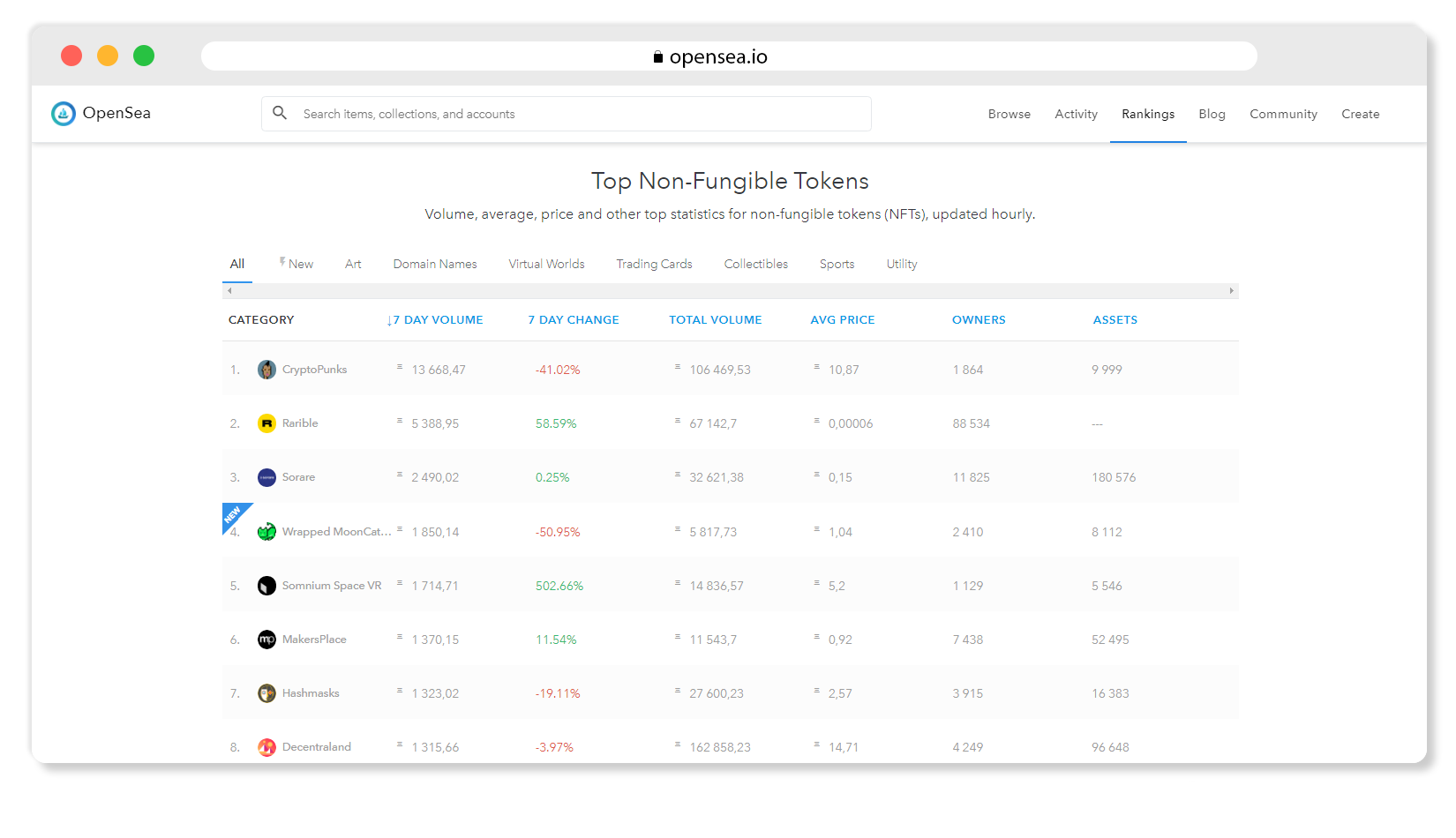The height and width of the screenshot is (838, 1456).
Task: Open the Decentraland collection avatar
Action: click(266, 747)
